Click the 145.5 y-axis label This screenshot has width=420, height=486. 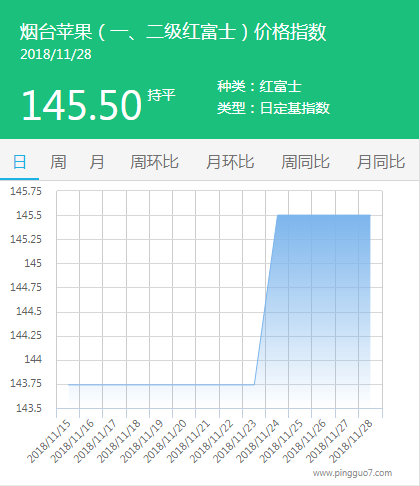pyautogui.click(x=29, y=215)
